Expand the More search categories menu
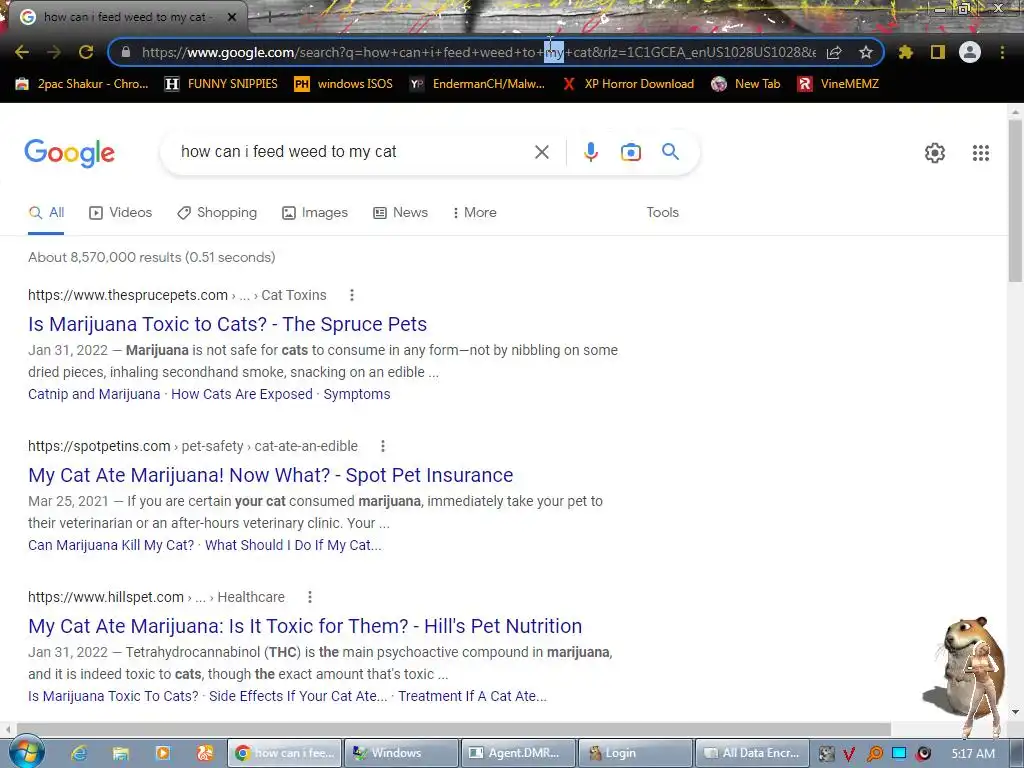 coord(475,212)
